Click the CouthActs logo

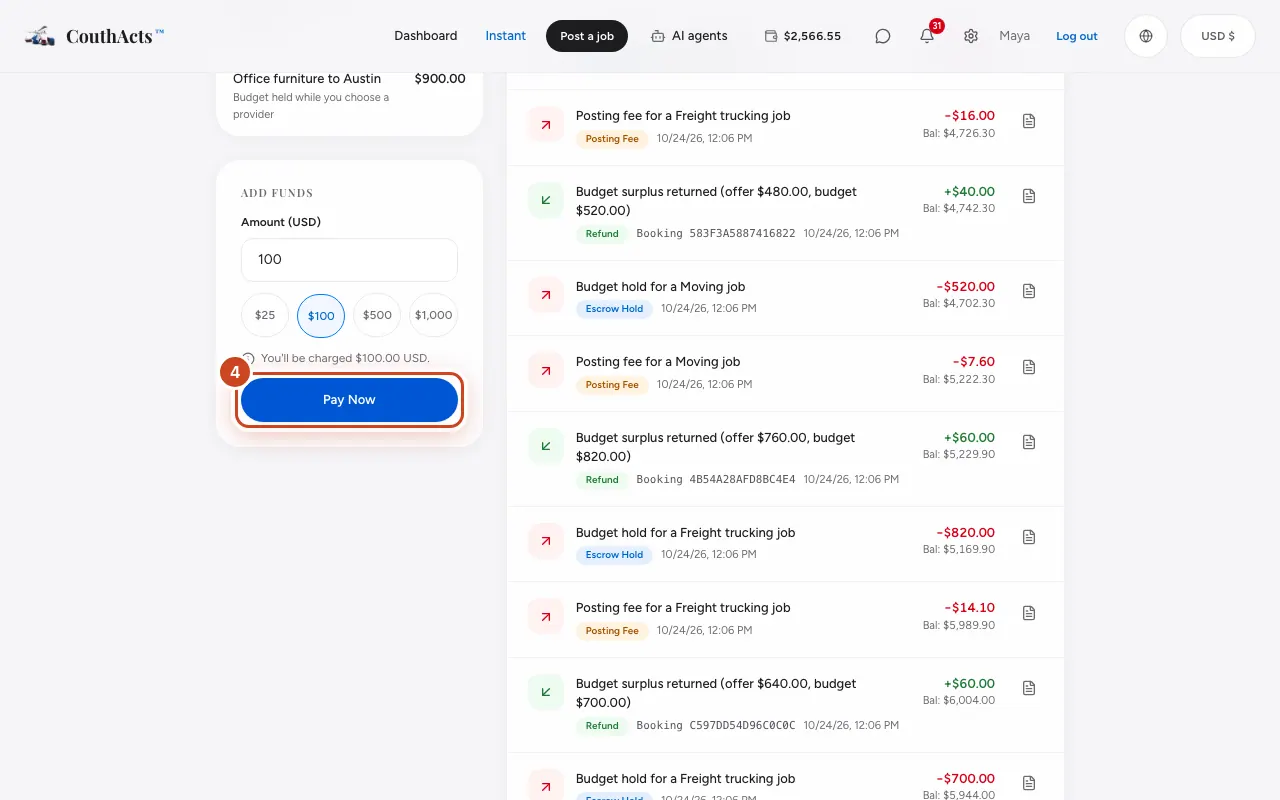point(94,36)
